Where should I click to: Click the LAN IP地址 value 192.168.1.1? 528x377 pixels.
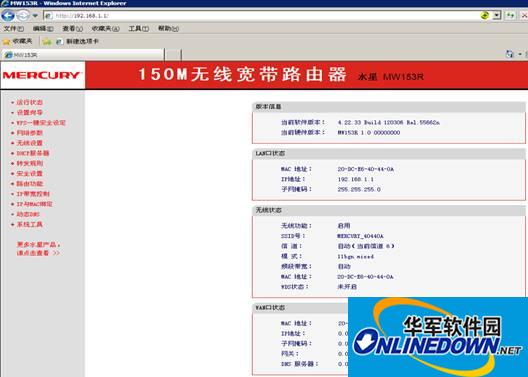[356, 179]
